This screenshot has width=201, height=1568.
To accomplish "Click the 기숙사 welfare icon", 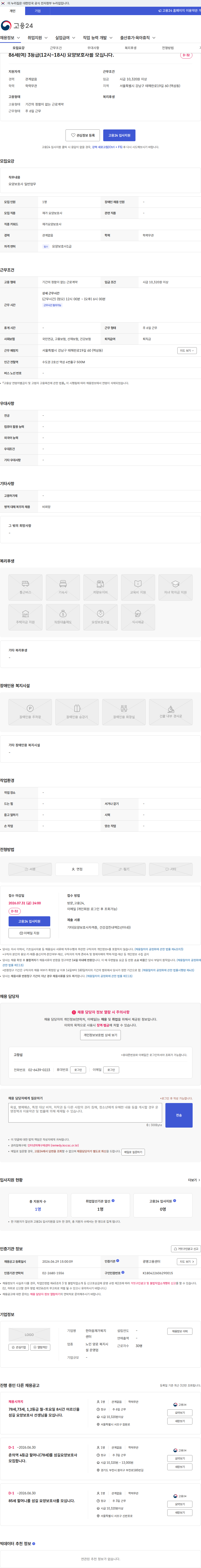I will point(63,587).
